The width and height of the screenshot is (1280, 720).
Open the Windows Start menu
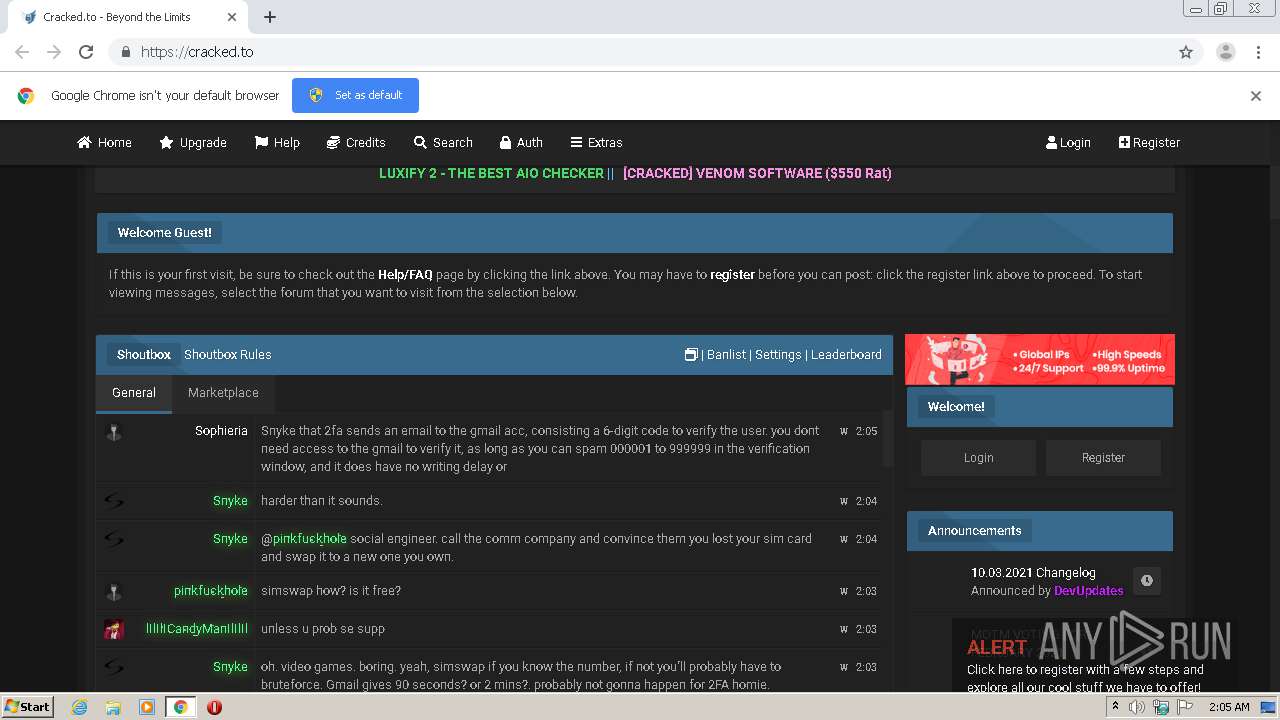click(x=27, y=706)
